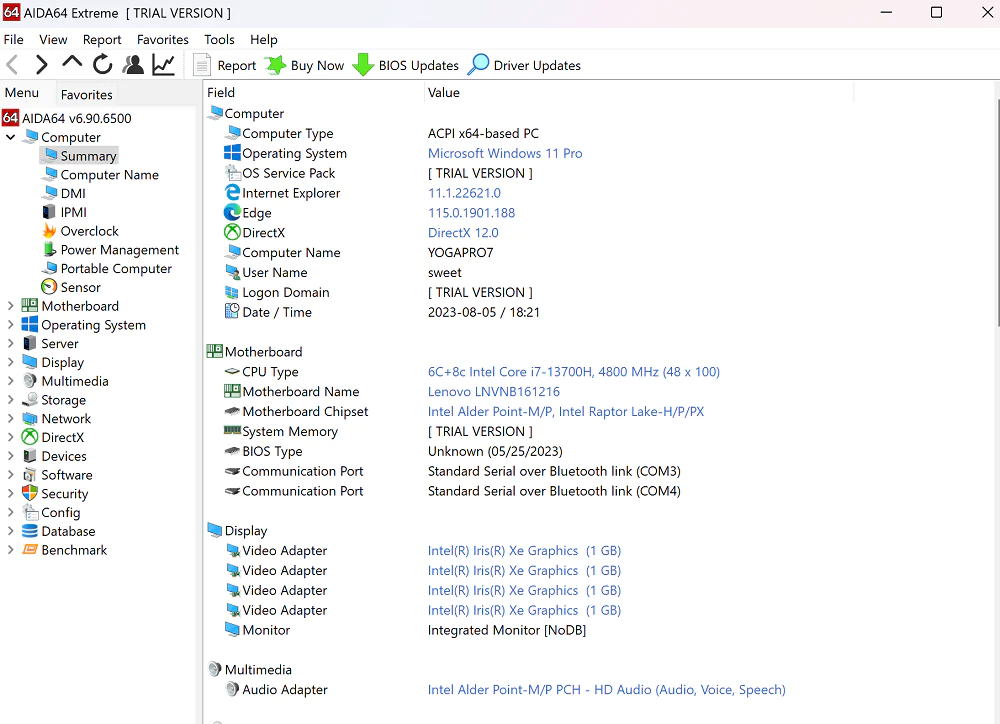The width and height of the screenshot is (1000, 724).
Task: Click the Edge browser icon in the Field list
Action: (232, 212)
